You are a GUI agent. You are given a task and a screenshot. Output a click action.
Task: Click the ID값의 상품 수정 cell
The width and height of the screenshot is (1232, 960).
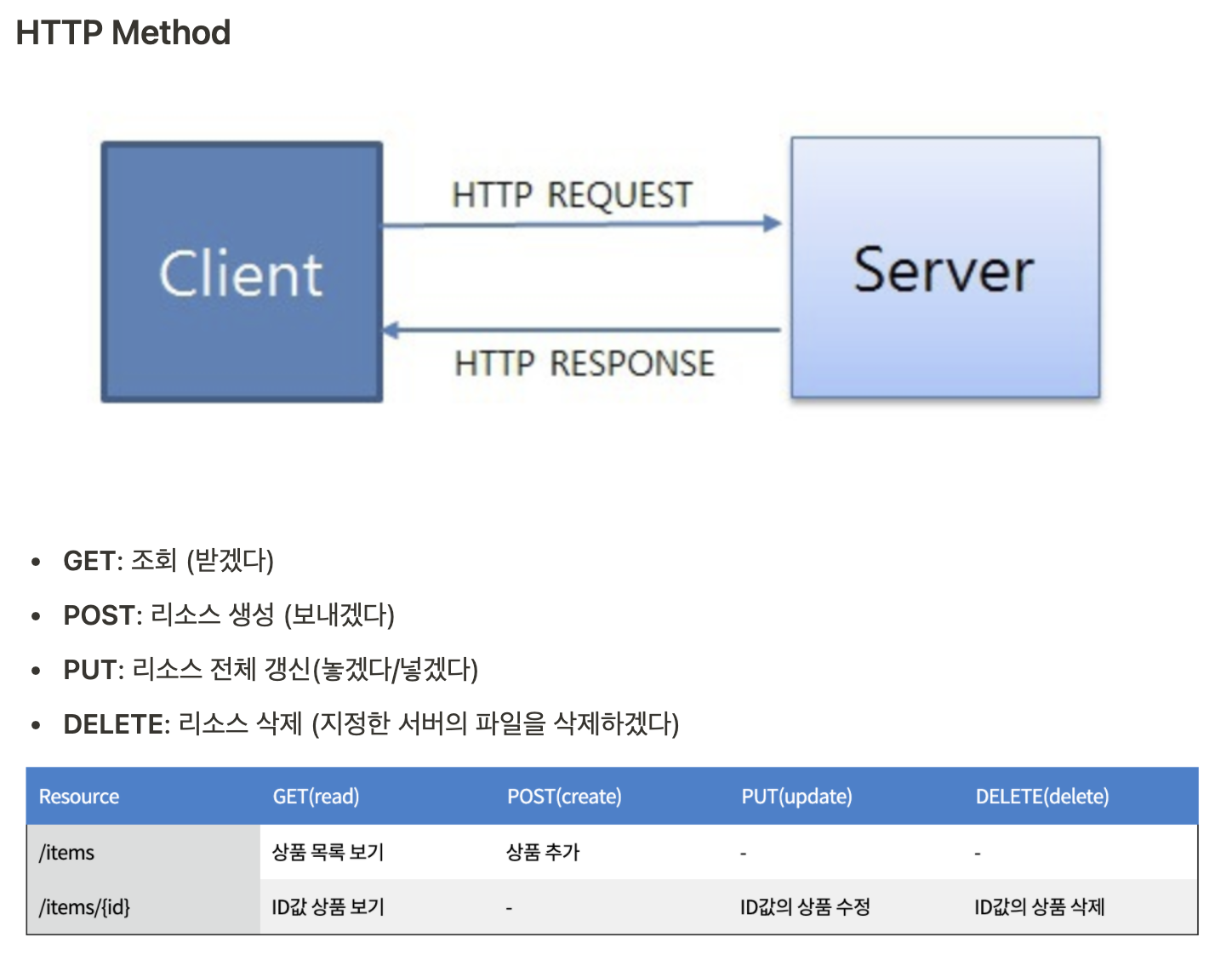click(x=805, y=907)
